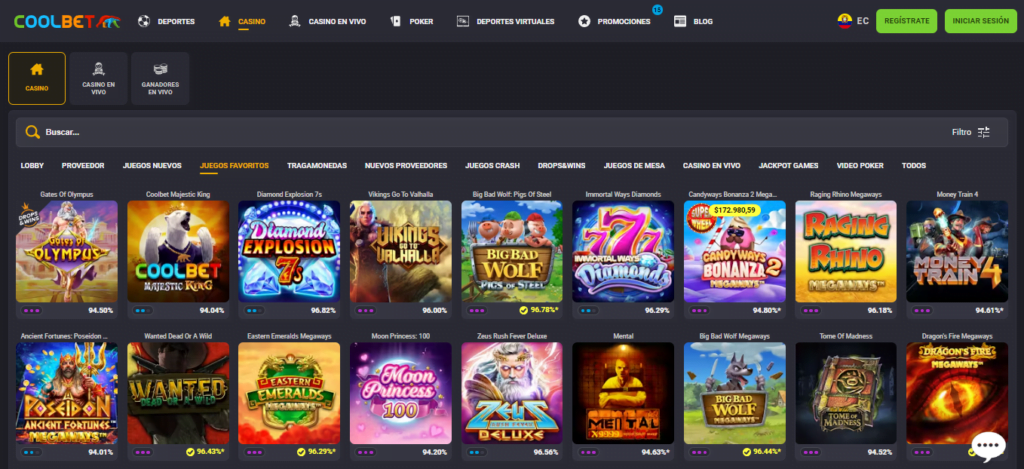1024x469 pixels.
Task: Open the live chat bubble
Action: pos(988,445)
